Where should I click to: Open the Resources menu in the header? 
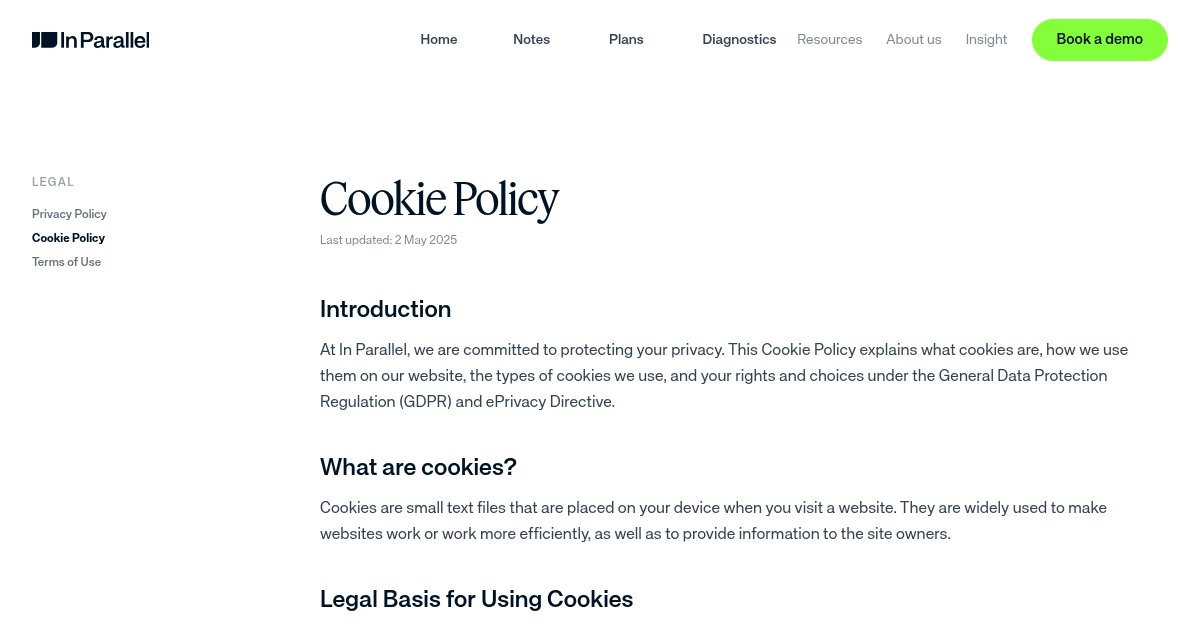pyautogui.click(x=829, y=39)
